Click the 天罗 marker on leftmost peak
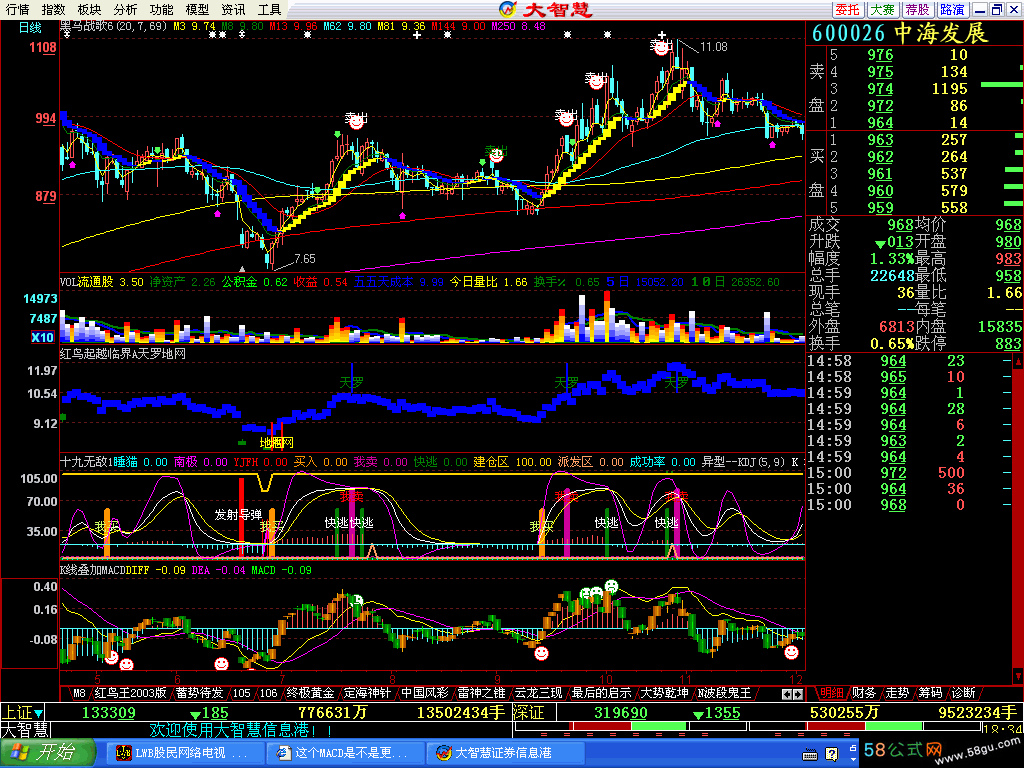 (351, 382)
